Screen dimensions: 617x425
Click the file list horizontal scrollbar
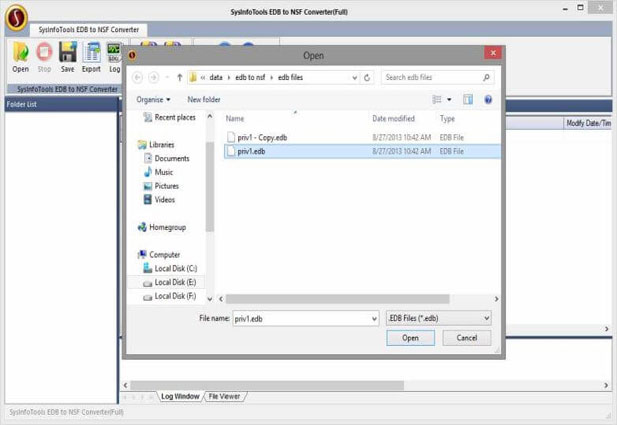pos(337,299)
